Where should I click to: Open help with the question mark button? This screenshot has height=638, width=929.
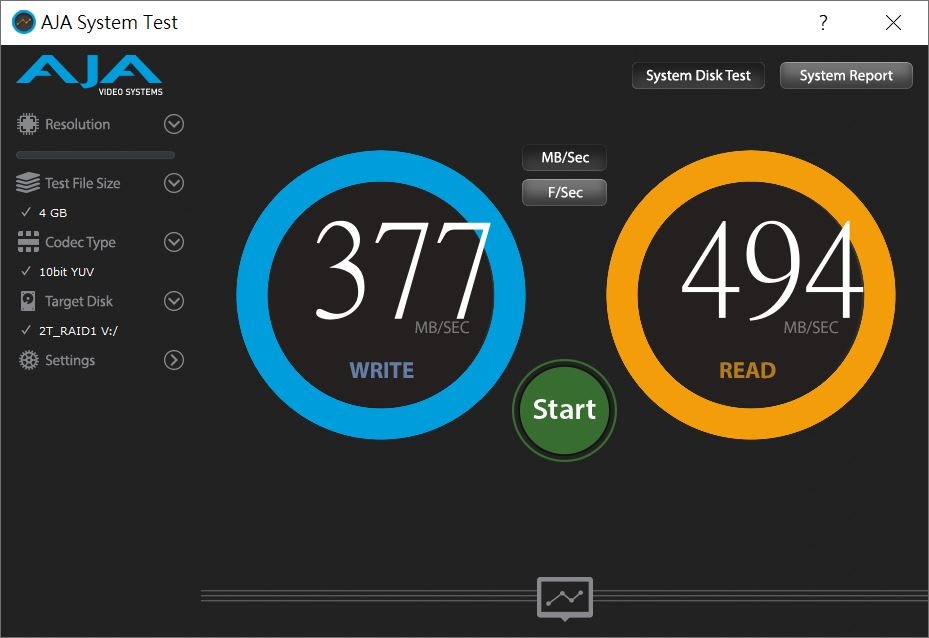tap(823, 23)
